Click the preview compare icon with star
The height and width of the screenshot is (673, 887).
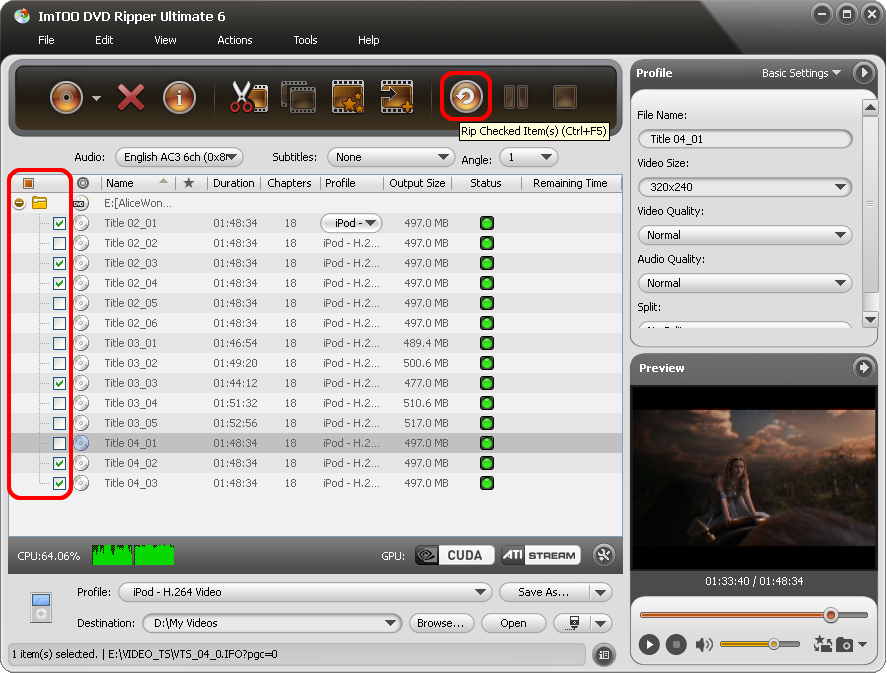click(823, 644)
